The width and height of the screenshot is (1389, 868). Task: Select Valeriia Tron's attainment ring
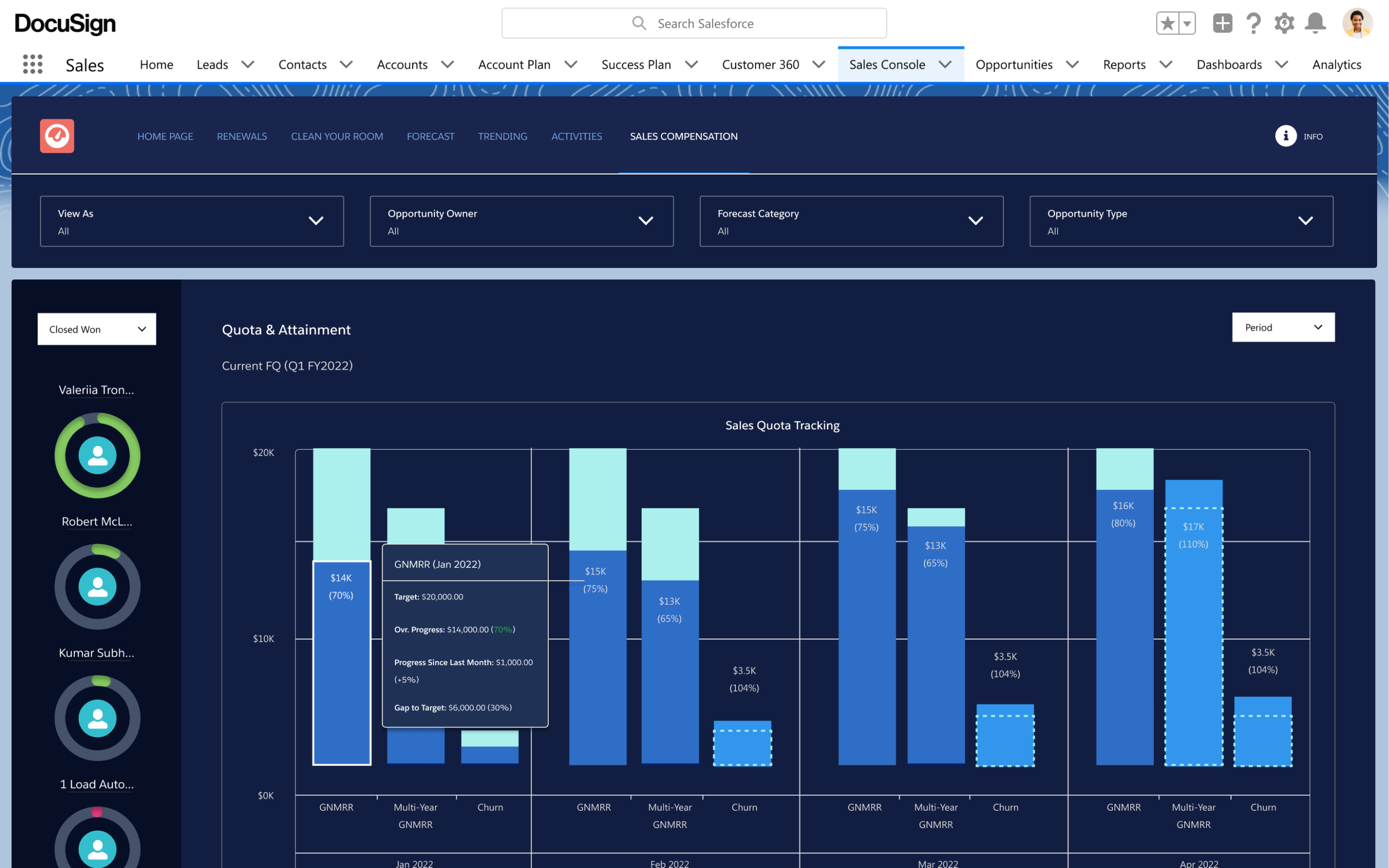tap(97, 455)
